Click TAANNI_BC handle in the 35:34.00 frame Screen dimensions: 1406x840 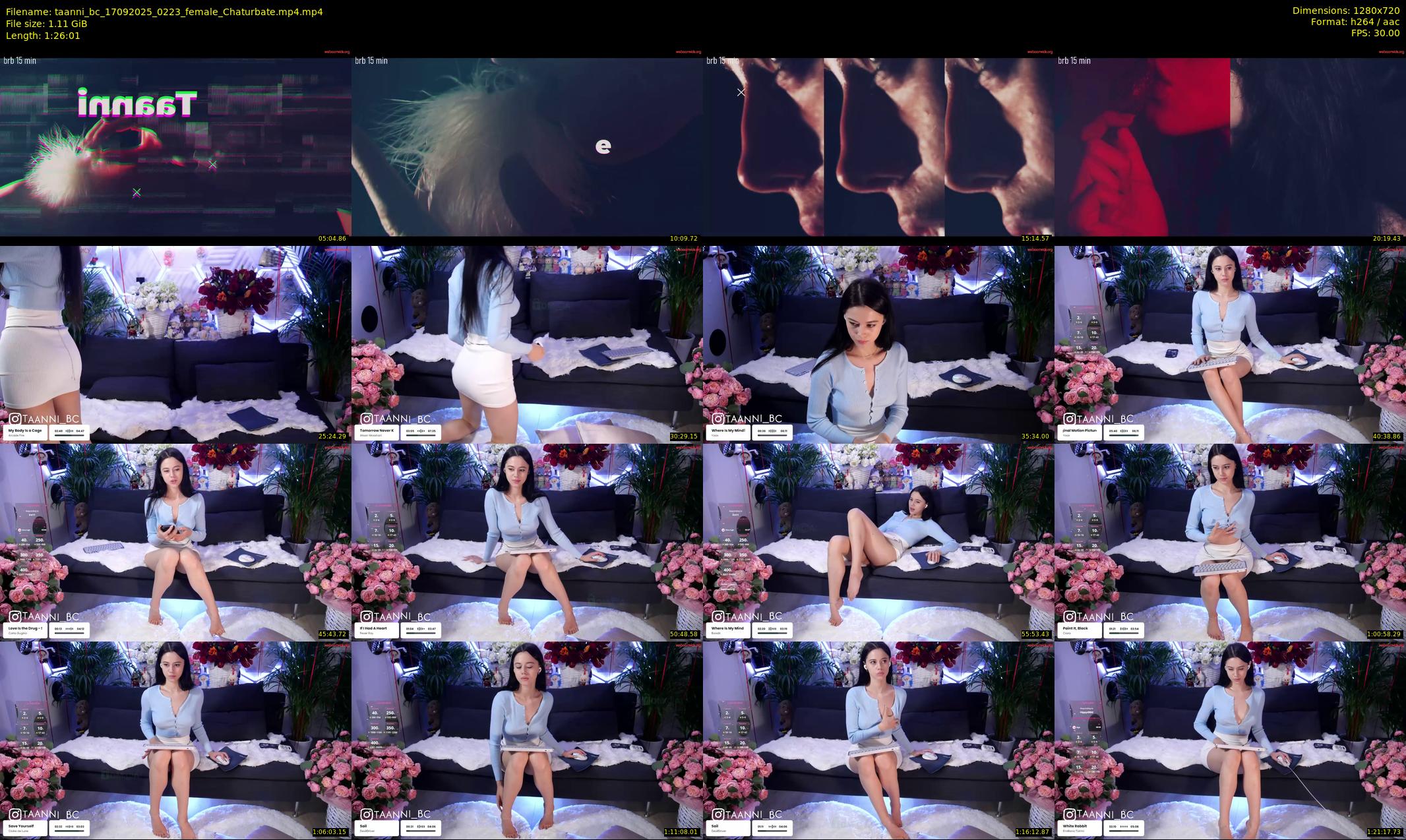(x=754, y=419)
